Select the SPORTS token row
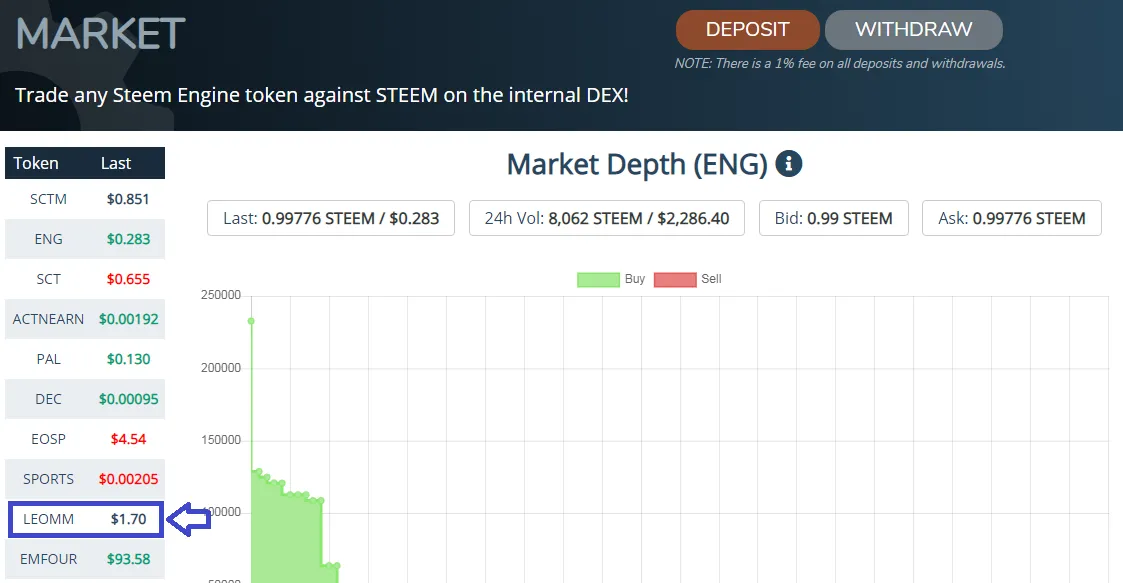The height and width of the screenshot is (583, 1123). [85, 479]
